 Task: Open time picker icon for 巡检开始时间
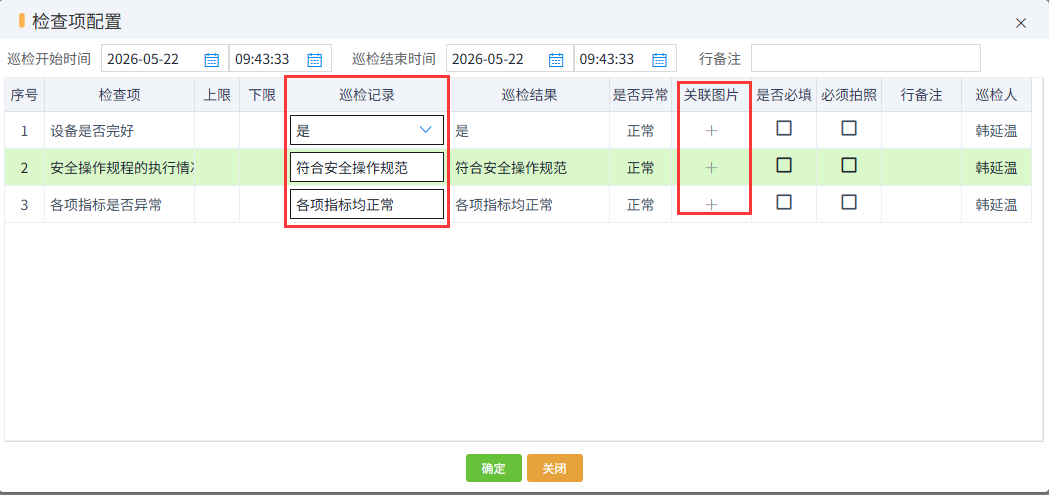(x=314, y=59)
